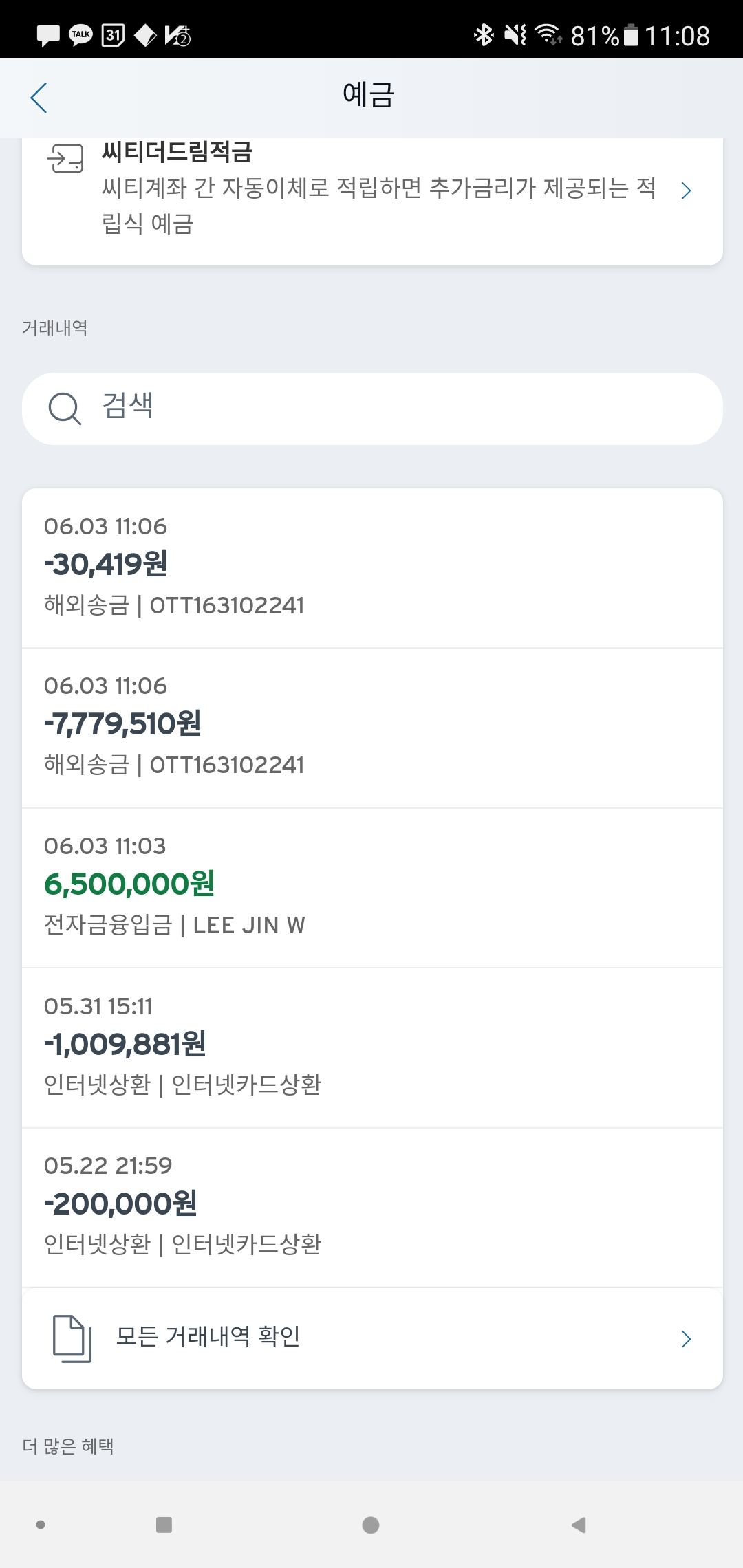Open the -30,419원 overseas remittance transaction

371,567
